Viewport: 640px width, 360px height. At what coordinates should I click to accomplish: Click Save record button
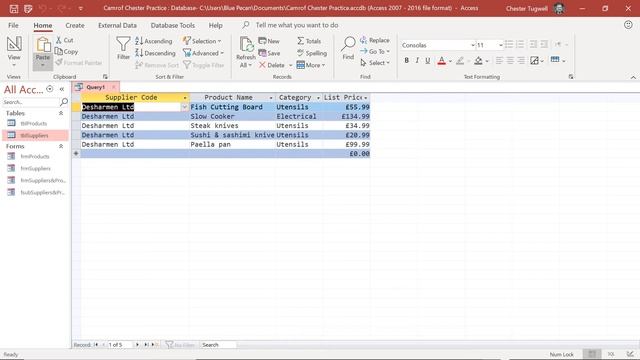point(269,53)
